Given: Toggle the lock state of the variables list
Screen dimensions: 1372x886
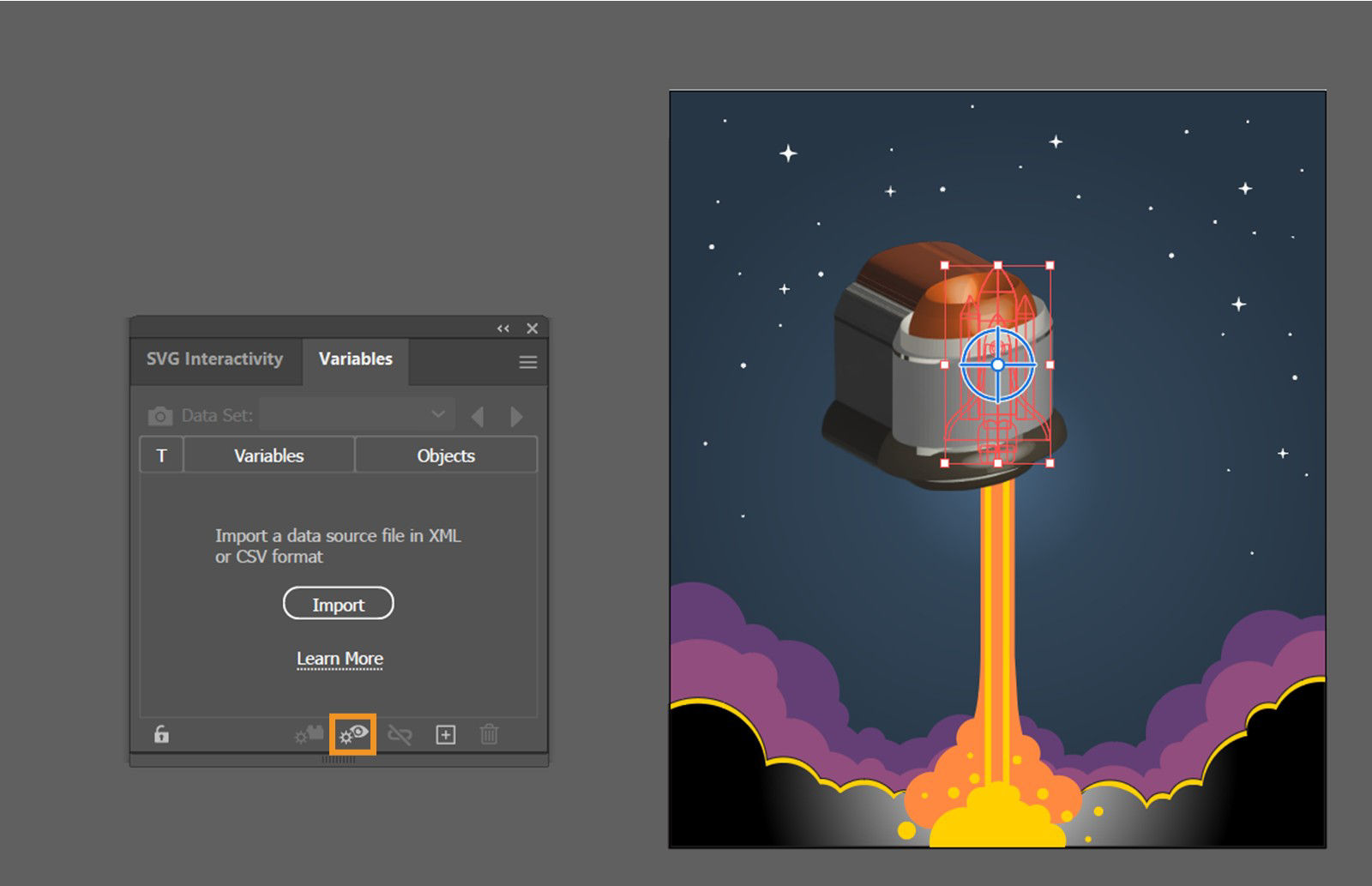Looking at the screenshot, I should tap(161, 734).
